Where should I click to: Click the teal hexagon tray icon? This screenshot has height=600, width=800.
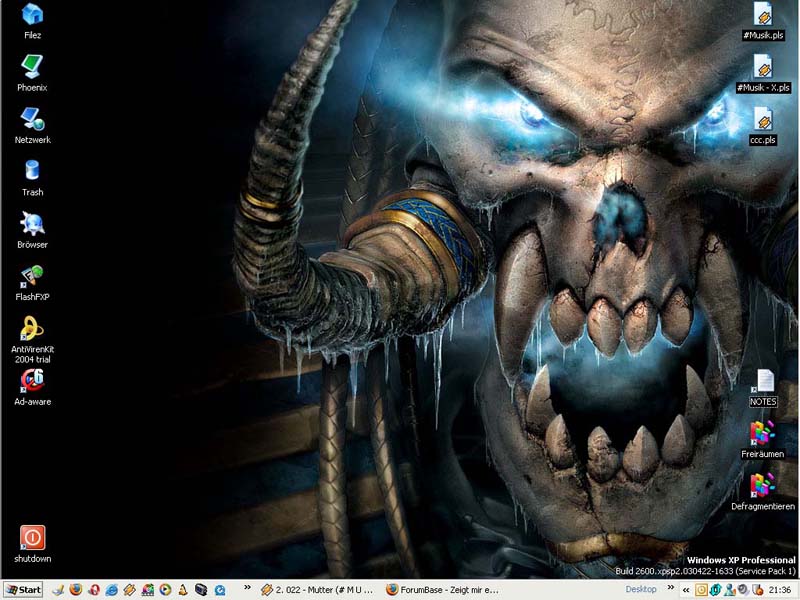click(x=715, y=590)
